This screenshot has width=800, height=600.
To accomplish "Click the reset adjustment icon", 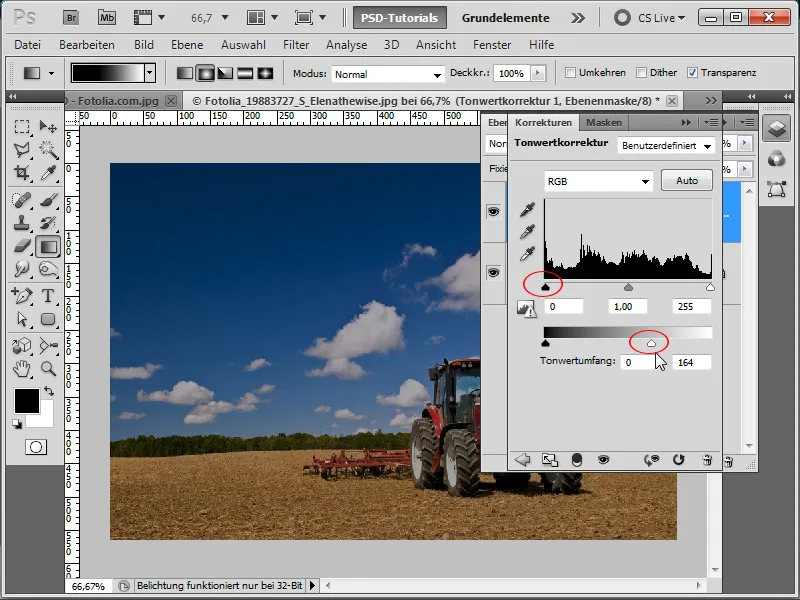I will [678, 460].
